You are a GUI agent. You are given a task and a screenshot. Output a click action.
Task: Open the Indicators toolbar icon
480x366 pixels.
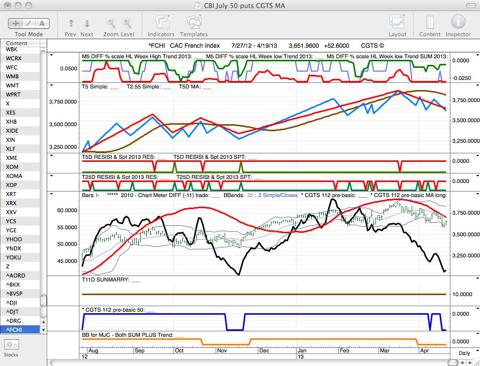(x=162, y=23)
